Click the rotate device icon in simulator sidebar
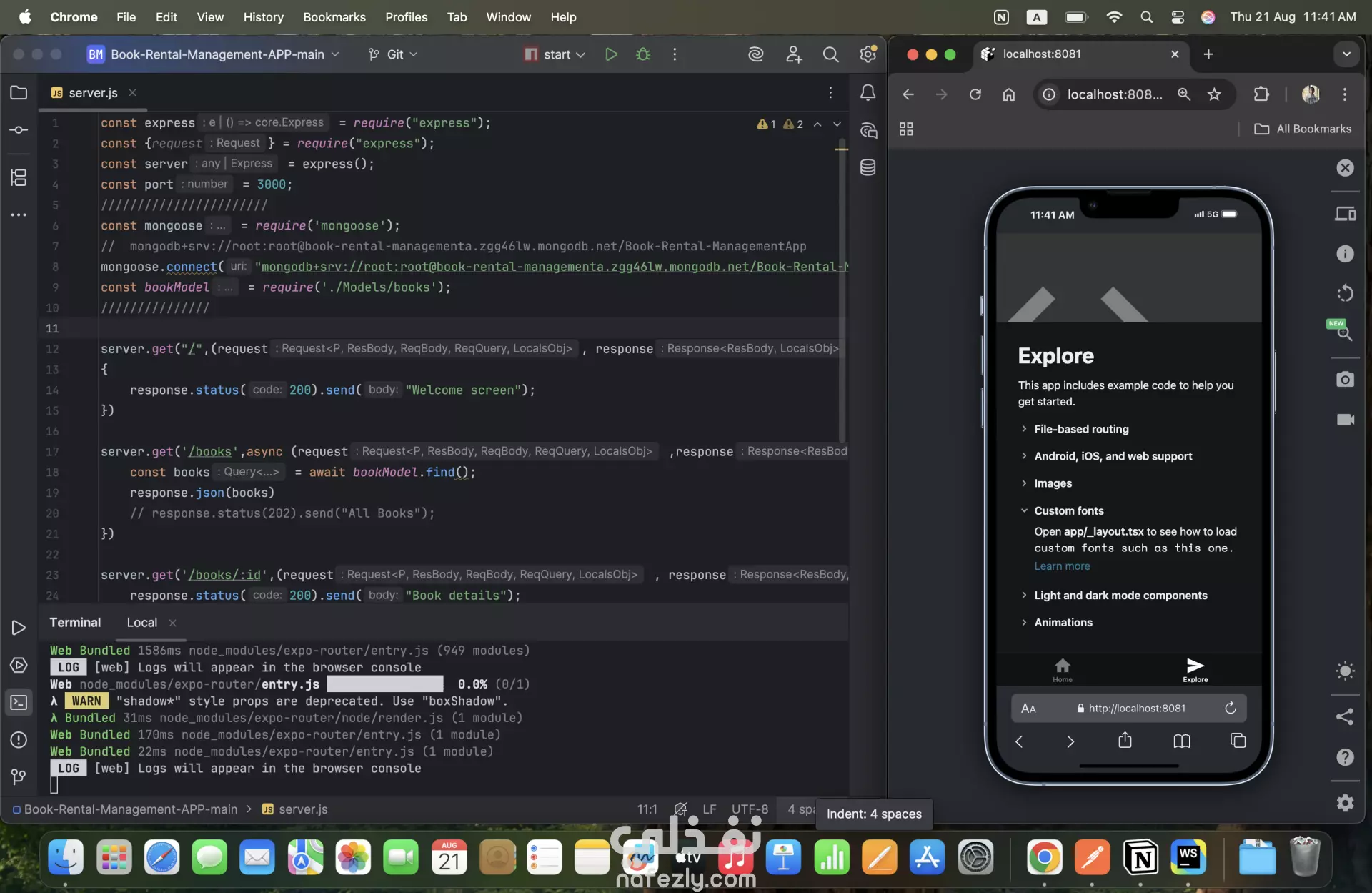 [1345, 293]
